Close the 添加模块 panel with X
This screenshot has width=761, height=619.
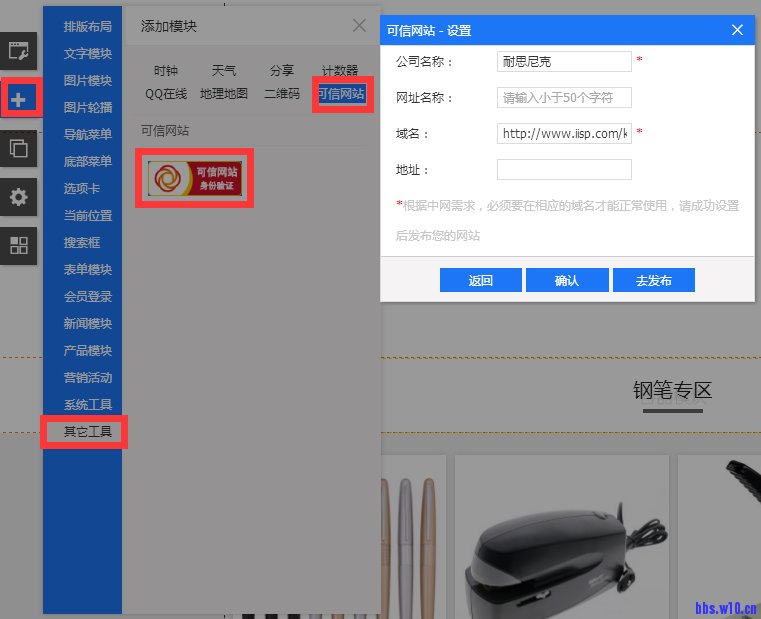click(359, 26)
